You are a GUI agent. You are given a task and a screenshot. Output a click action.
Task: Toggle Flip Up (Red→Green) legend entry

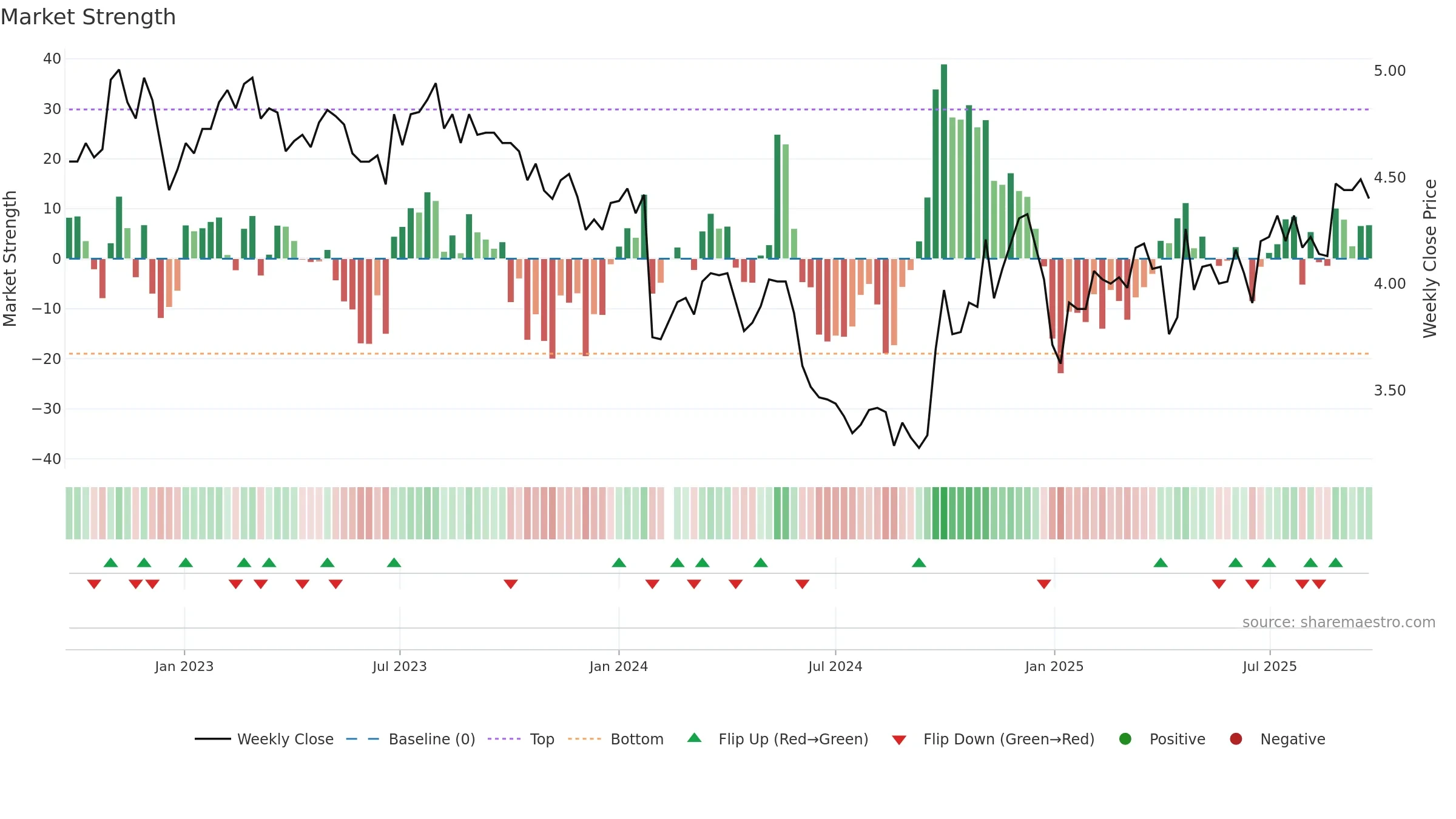pyautogui.click(x=778, y=739)
